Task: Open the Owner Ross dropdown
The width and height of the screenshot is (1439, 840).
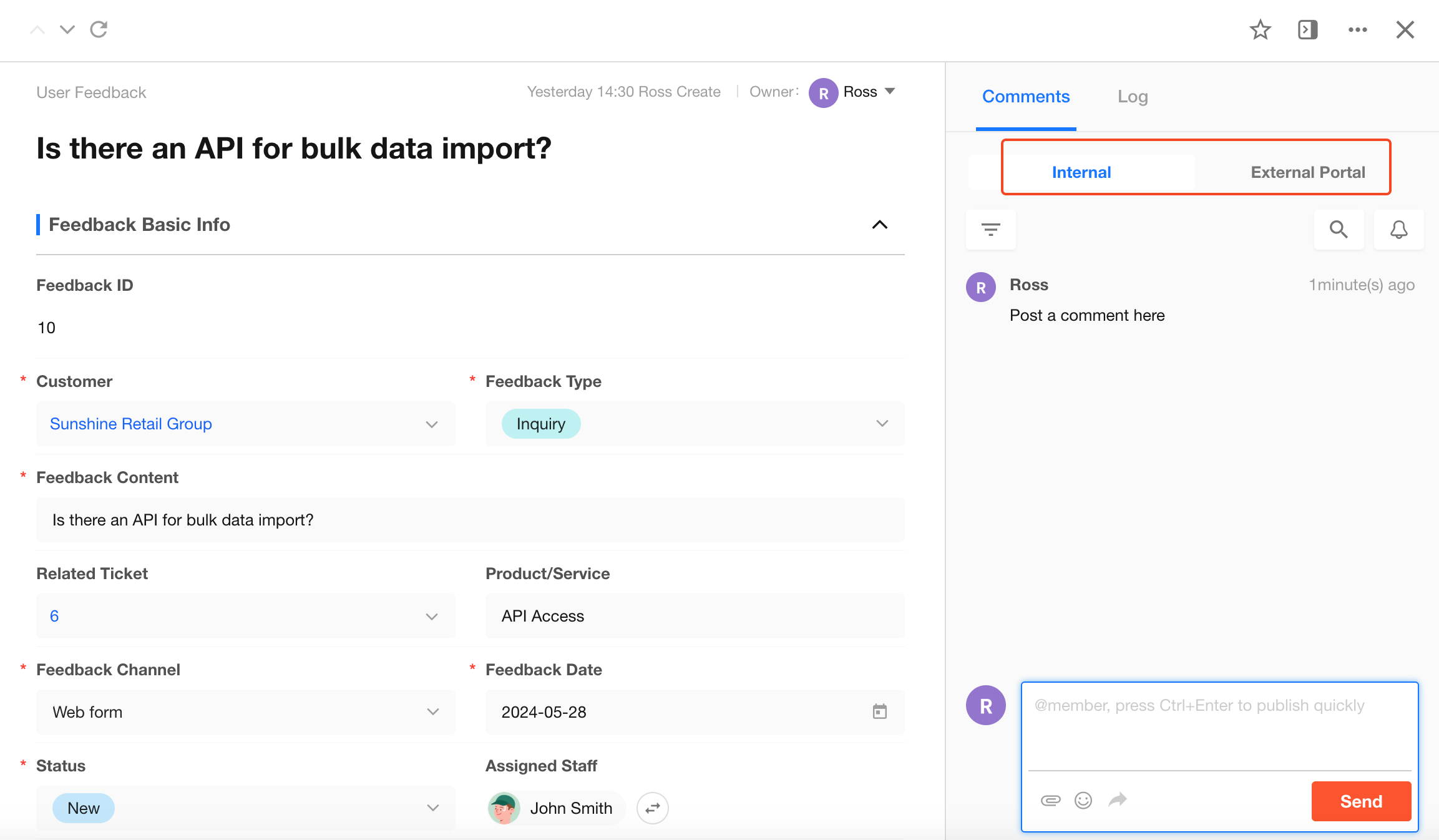Action: click(890, 92)
